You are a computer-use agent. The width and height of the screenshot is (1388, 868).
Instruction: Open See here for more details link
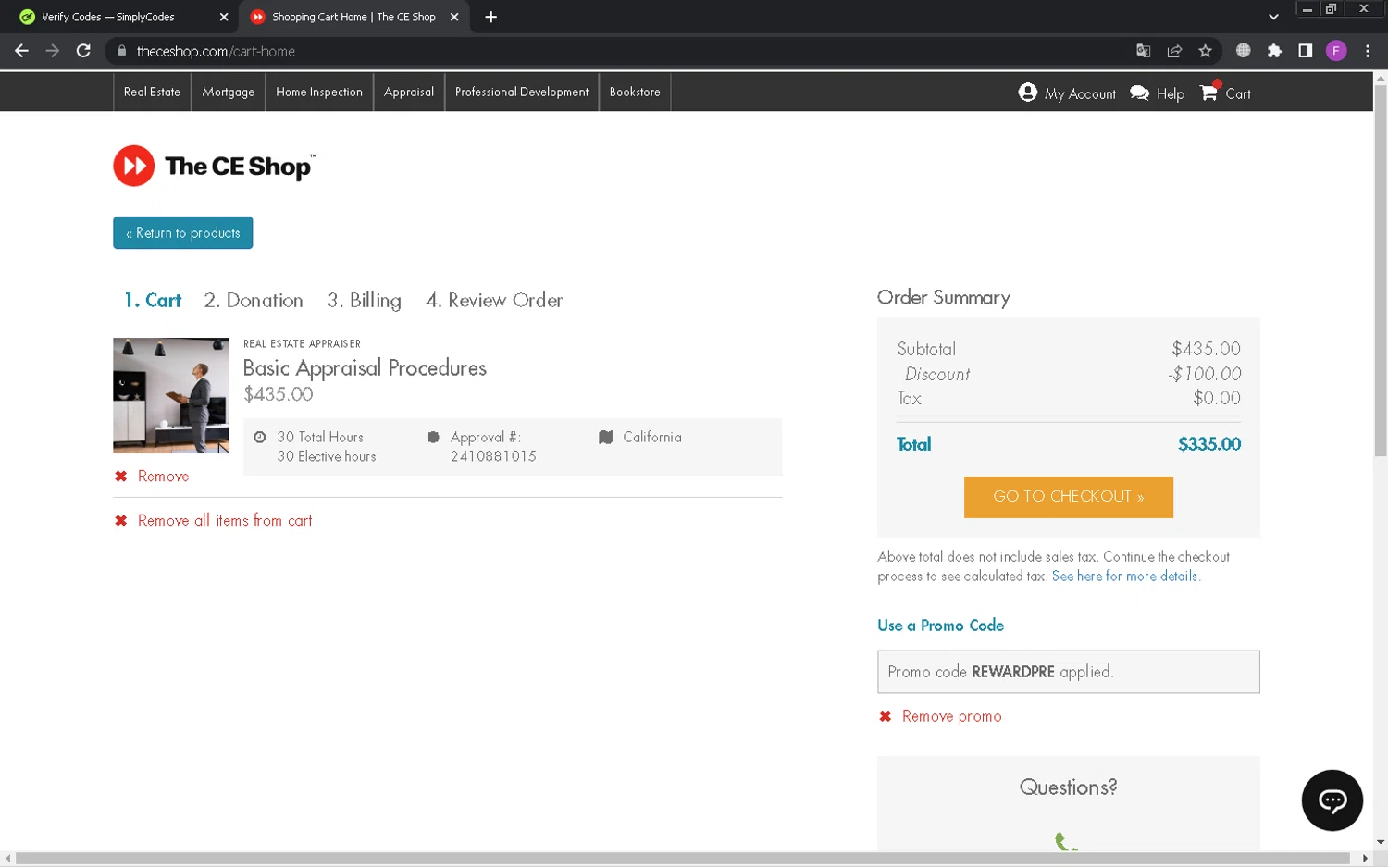coord(1125,576)
